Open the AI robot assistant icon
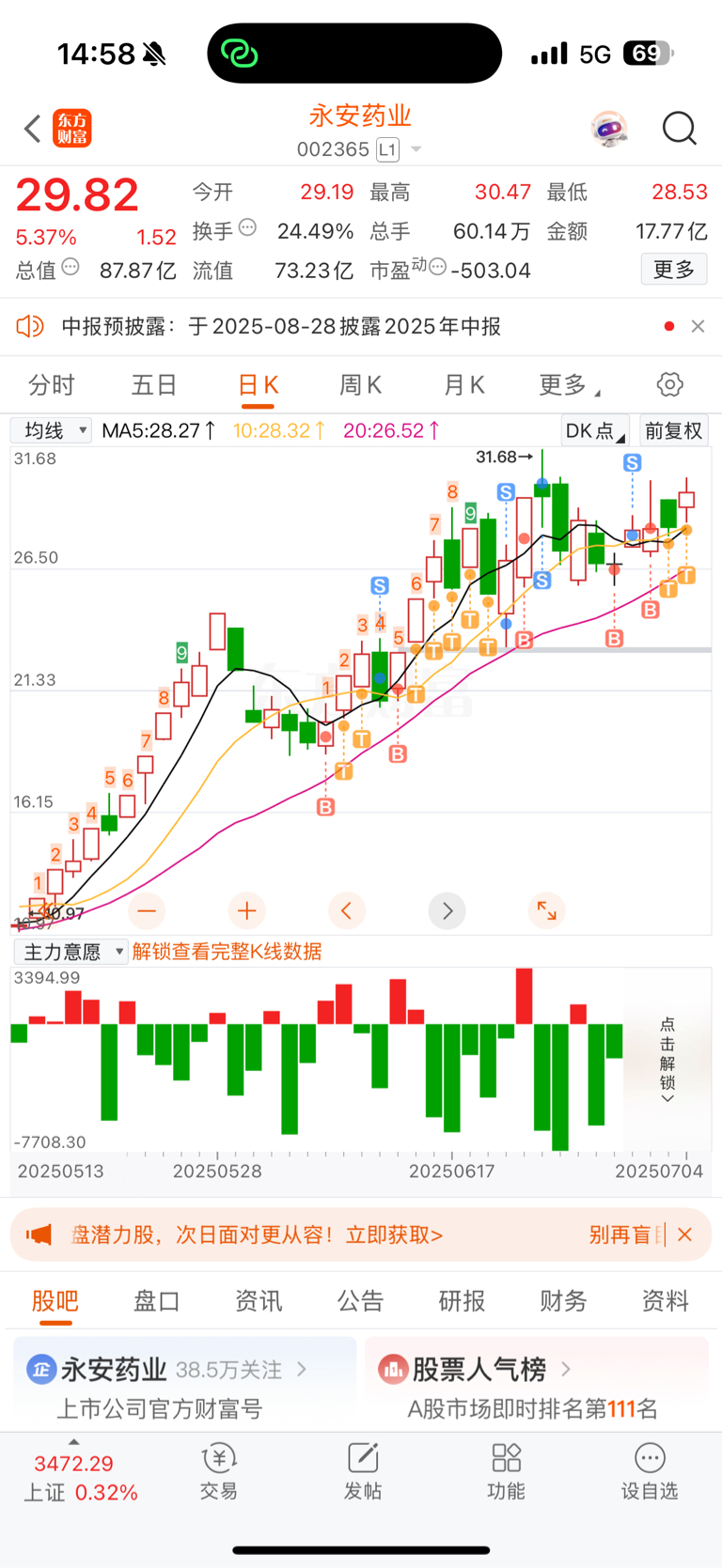The width and height of the screenshot is (722, 1568). 609,129
